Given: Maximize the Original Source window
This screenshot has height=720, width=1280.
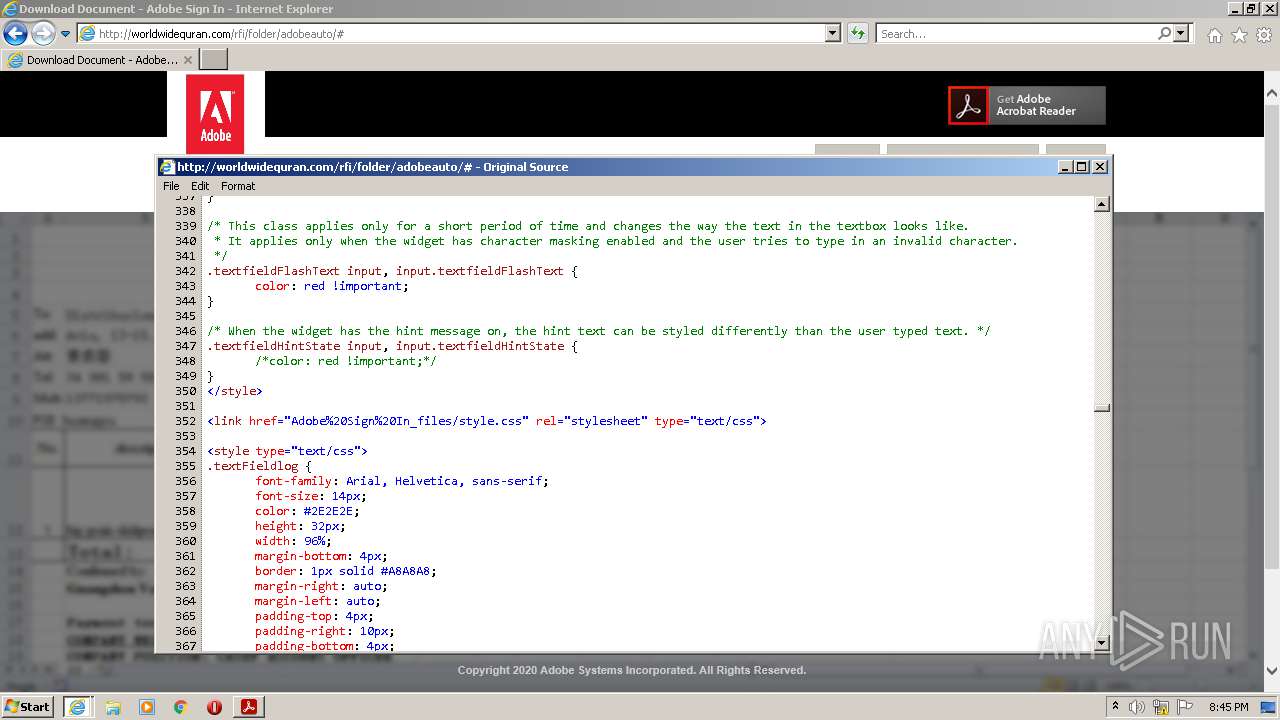Looking at the screenshot, I should [1082, 167].
